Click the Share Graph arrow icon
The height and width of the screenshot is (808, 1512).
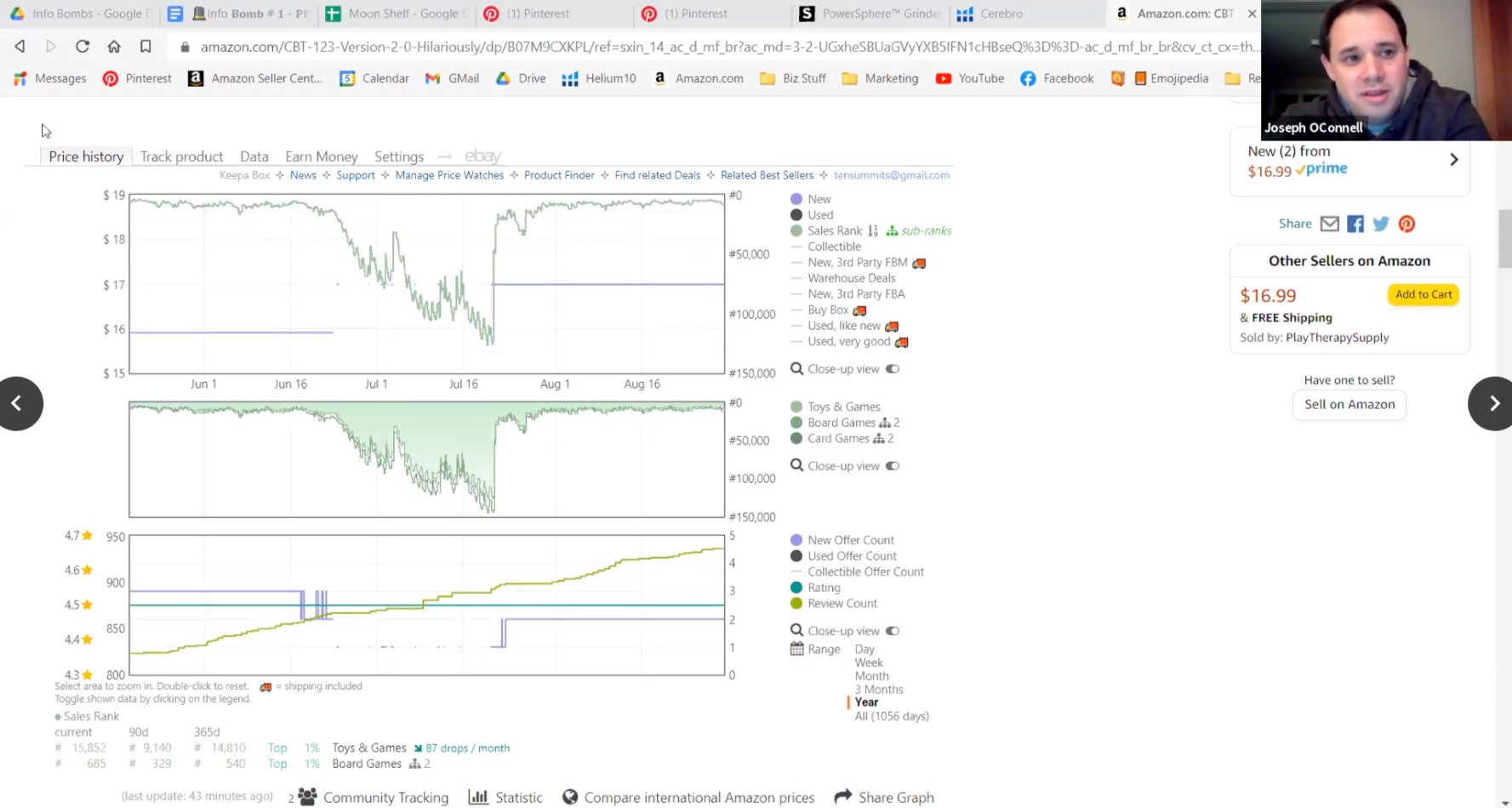843,796
